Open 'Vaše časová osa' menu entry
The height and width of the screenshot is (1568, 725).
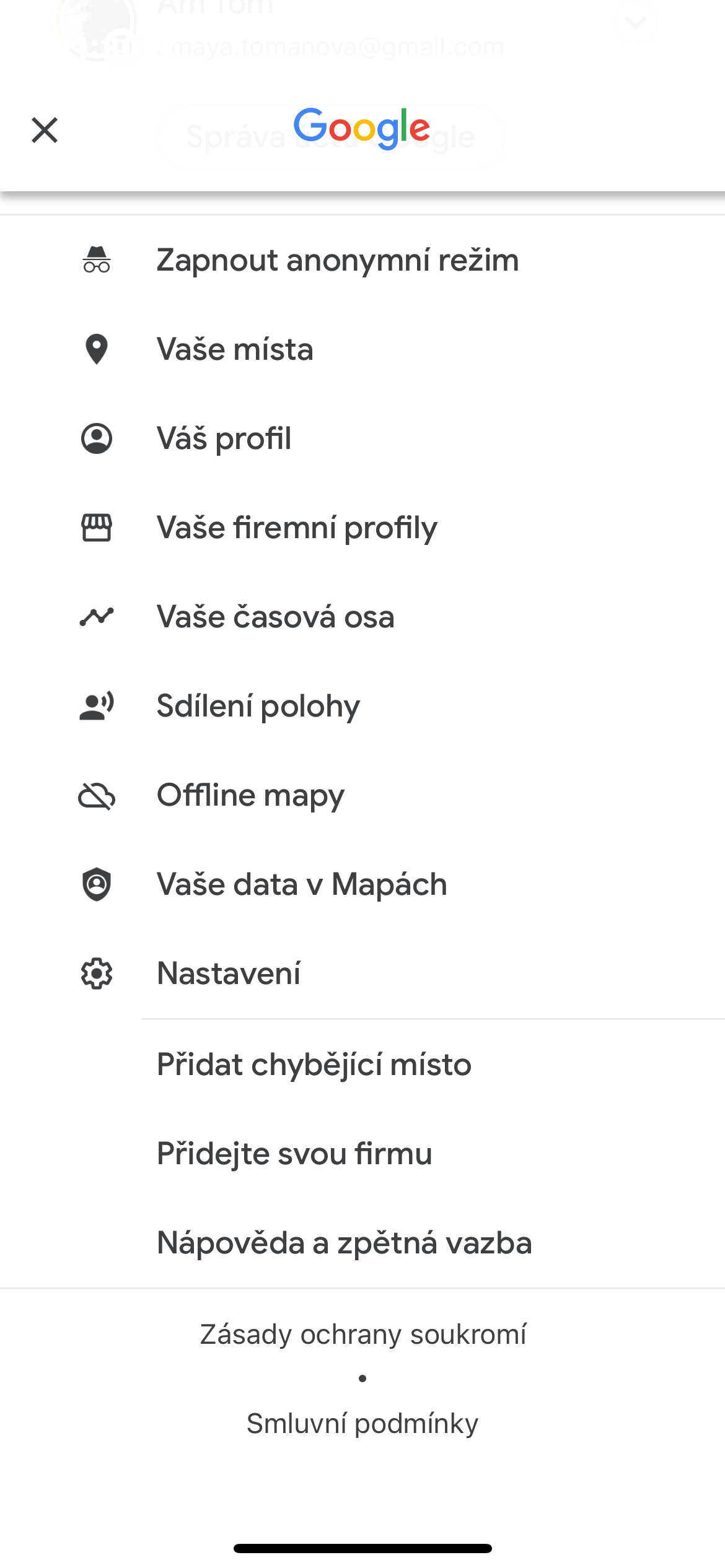tap(276, 617)
